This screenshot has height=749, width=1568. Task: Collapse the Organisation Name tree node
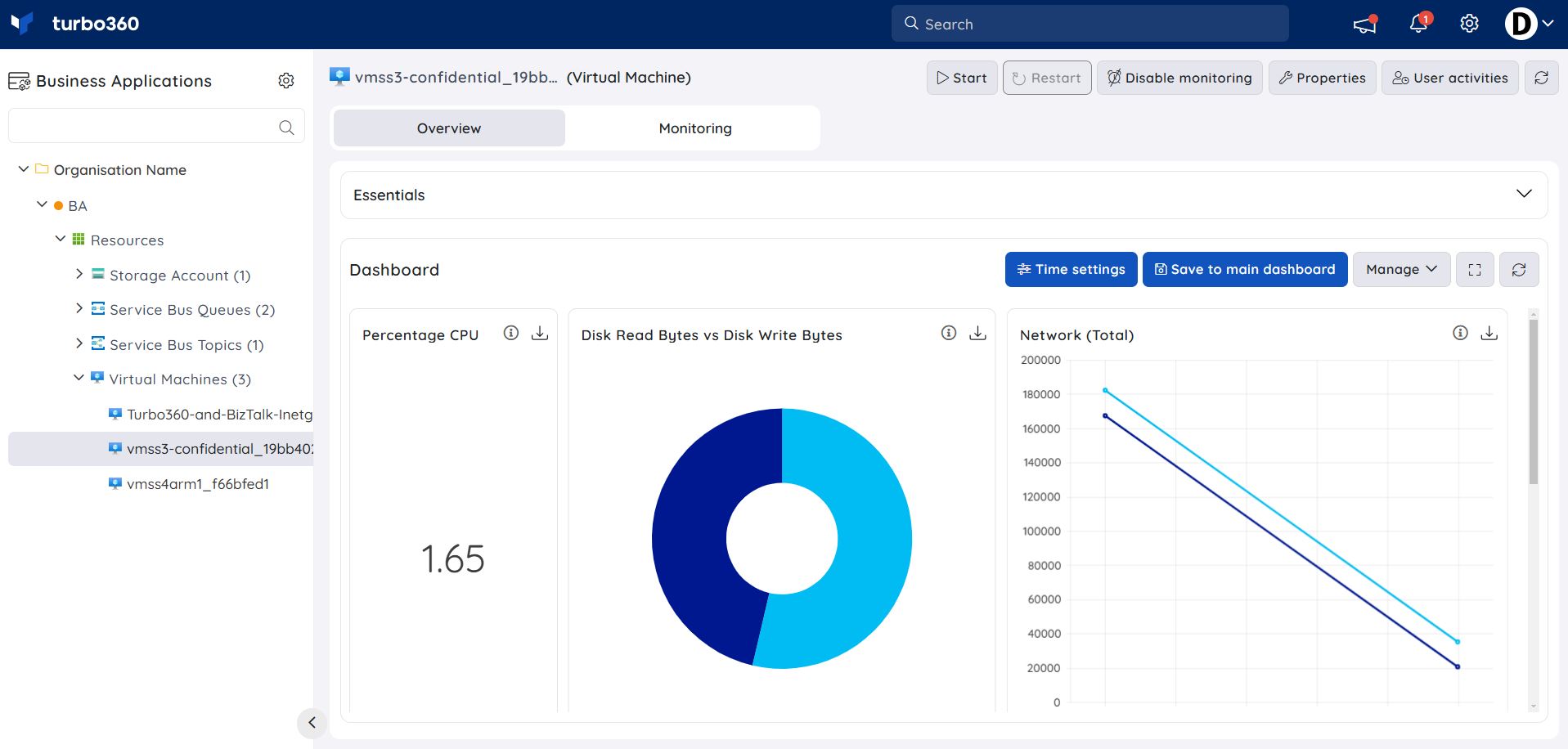(x=24, y=169)
